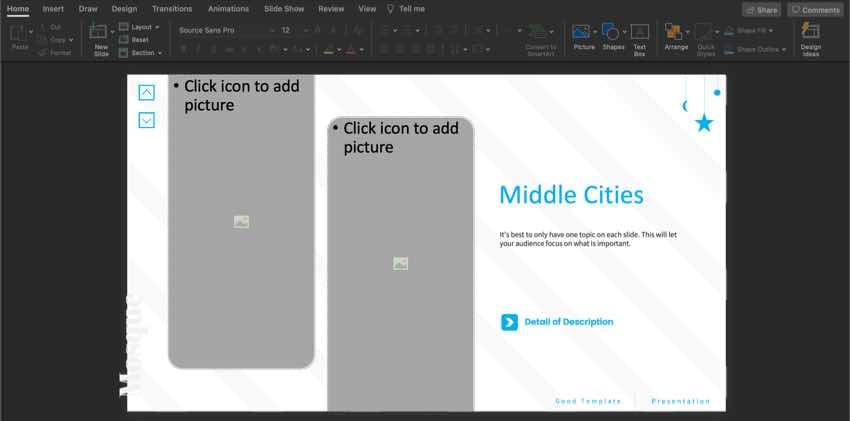Click the Share button
Screen dimensions: 850x421
tap(761, 10)
